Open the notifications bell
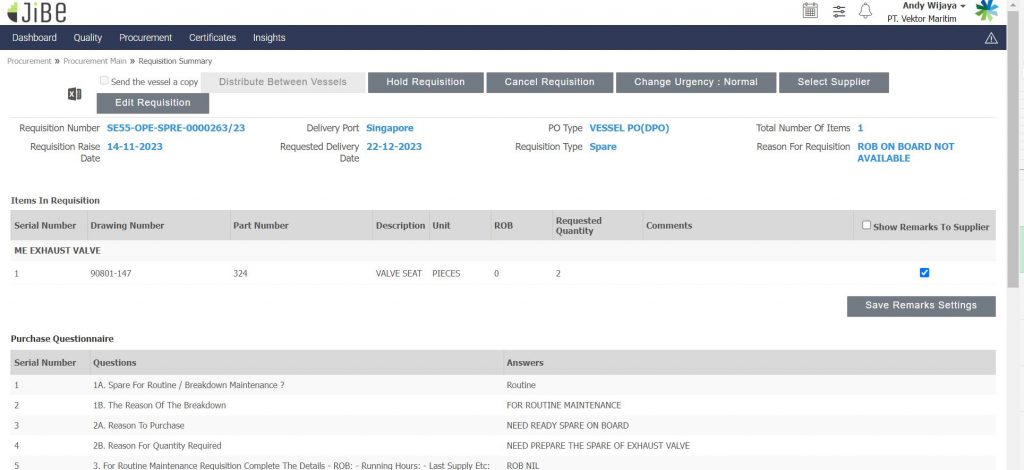 (x=866, y=11)
